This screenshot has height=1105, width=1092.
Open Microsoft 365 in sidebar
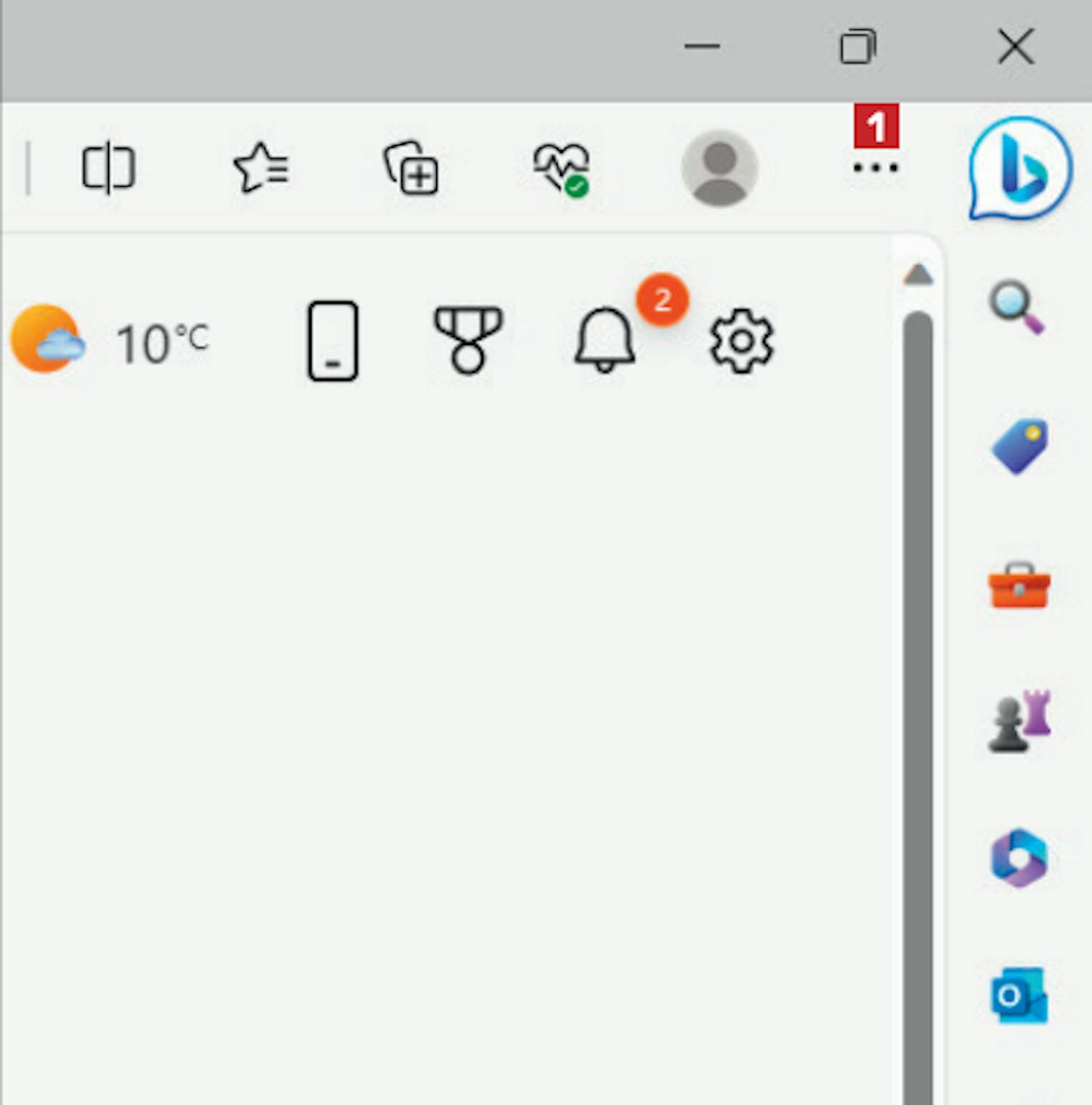tap(1019, 858)
